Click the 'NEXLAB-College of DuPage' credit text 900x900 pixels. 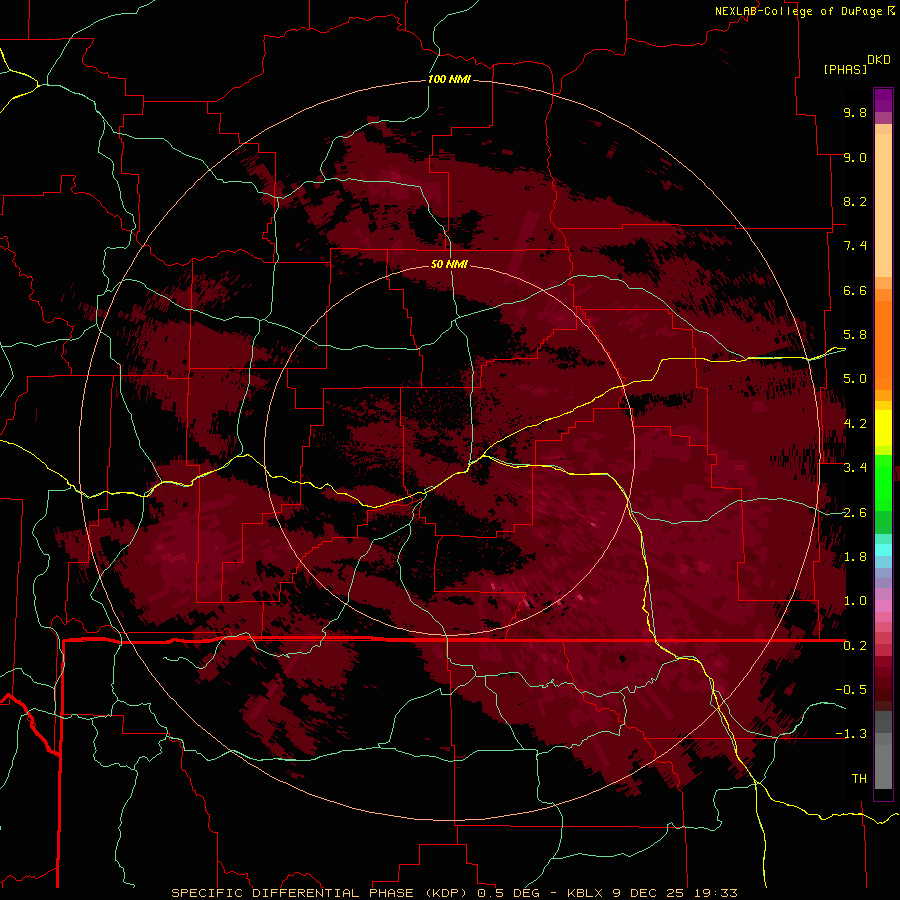click(798, 11)
